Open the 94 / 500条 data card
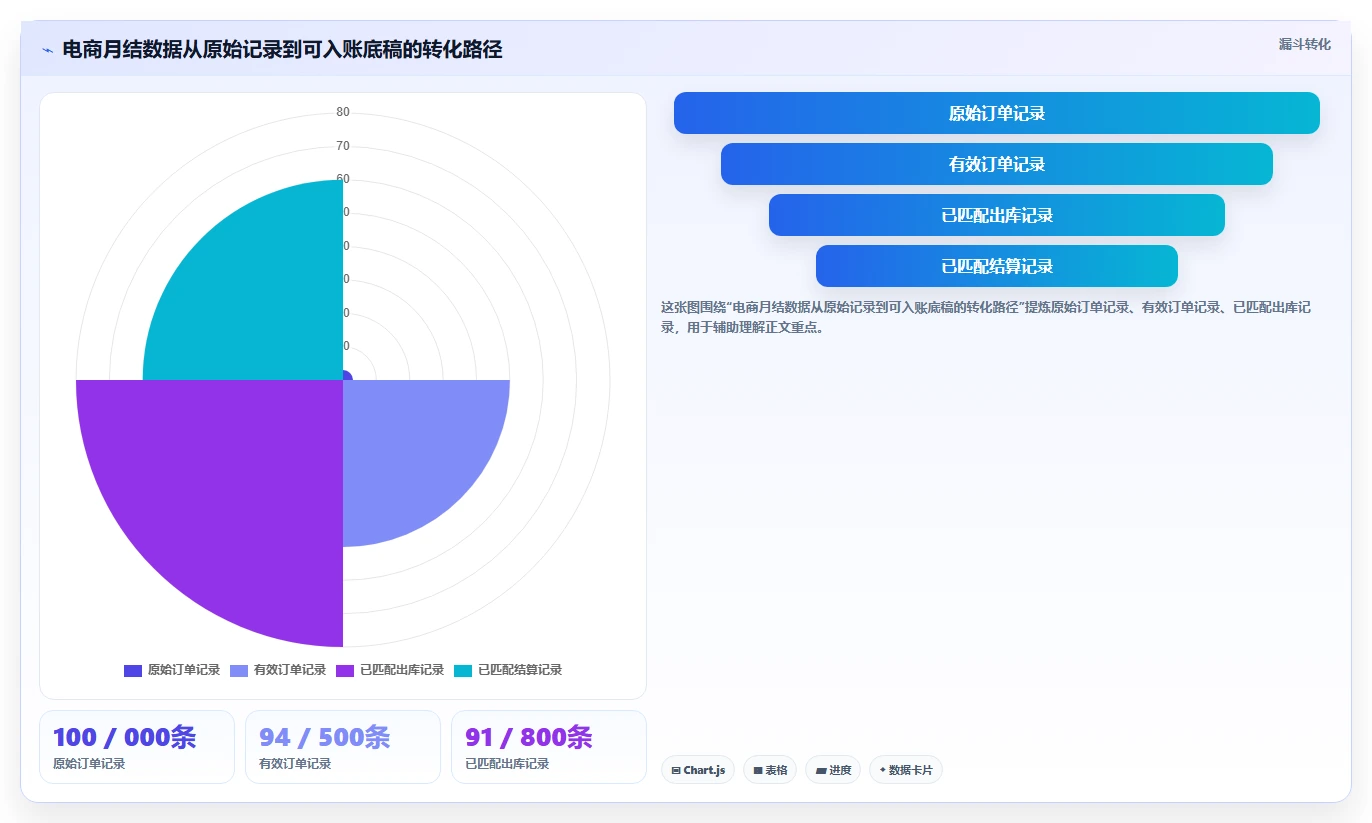 click(343, 747)
